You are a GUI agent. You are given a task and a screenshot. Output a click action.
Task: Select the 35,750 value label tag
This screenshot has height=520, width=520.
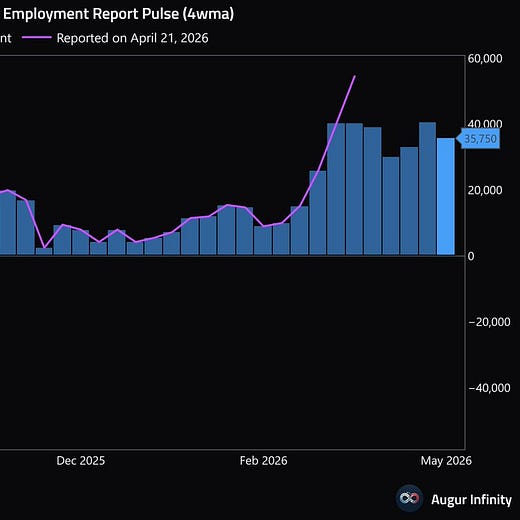coord(478,139)
